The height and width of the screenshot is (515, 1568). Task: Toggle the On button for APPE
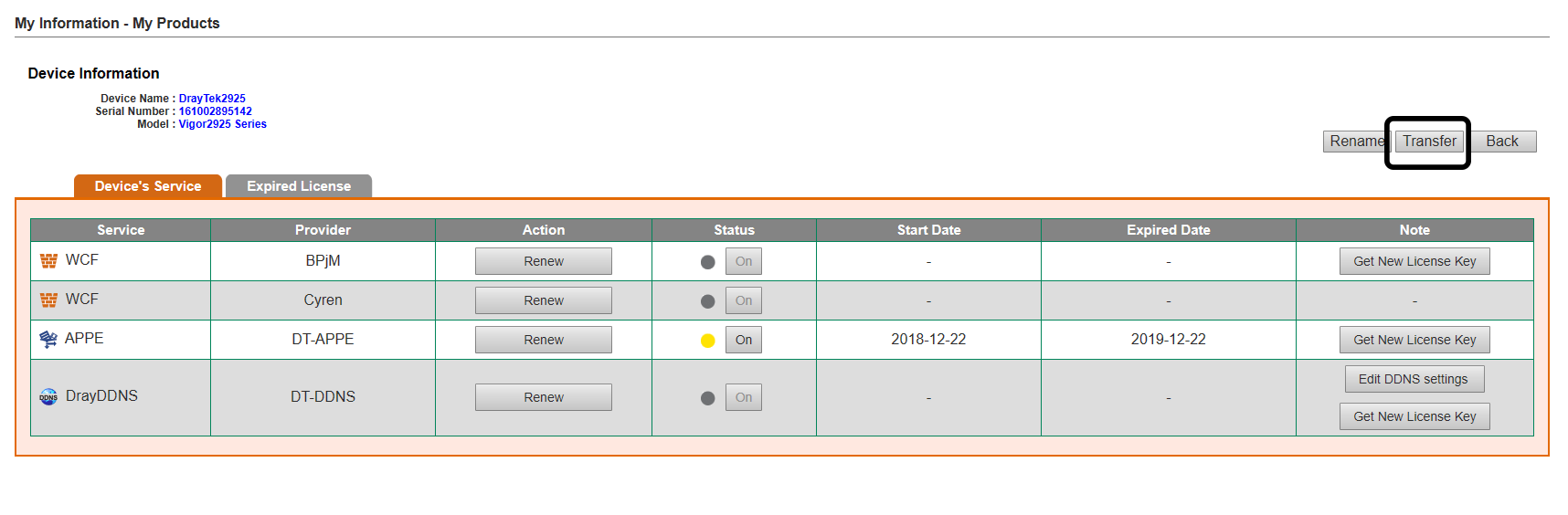pyautogui.click(x=744, y=340)
